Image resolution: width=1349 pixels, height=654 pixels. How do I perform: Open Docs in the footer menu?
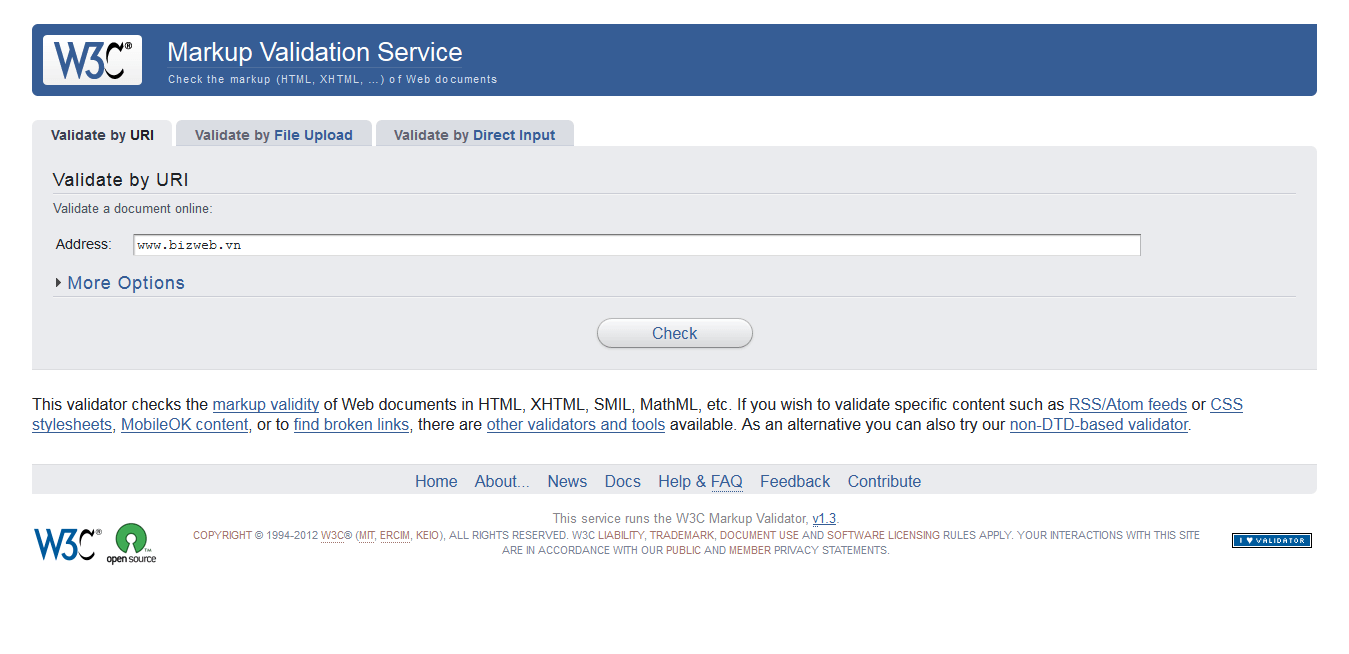click(x=623, y=481)
